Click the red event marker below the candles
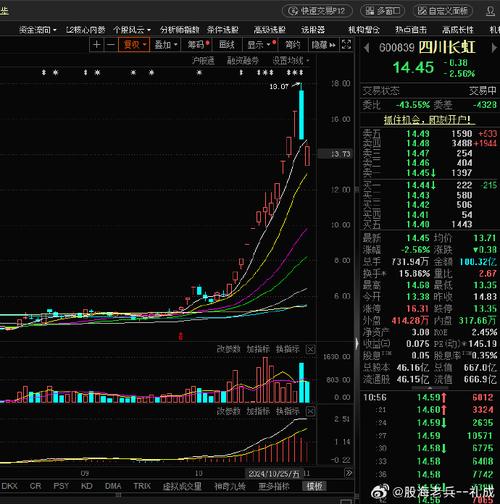The width and height of the screenshot is (500, 504). tap(181, 336)
